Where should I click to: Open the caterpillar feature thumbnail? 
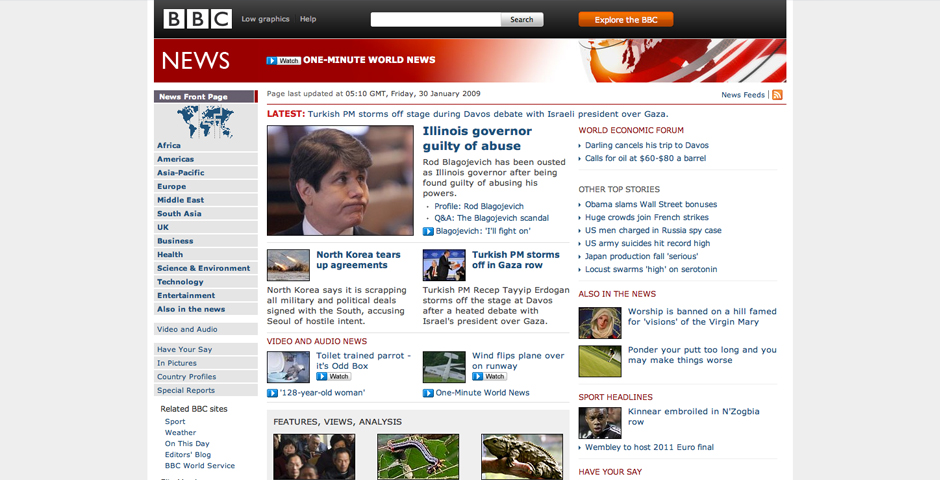pos(418,457)
